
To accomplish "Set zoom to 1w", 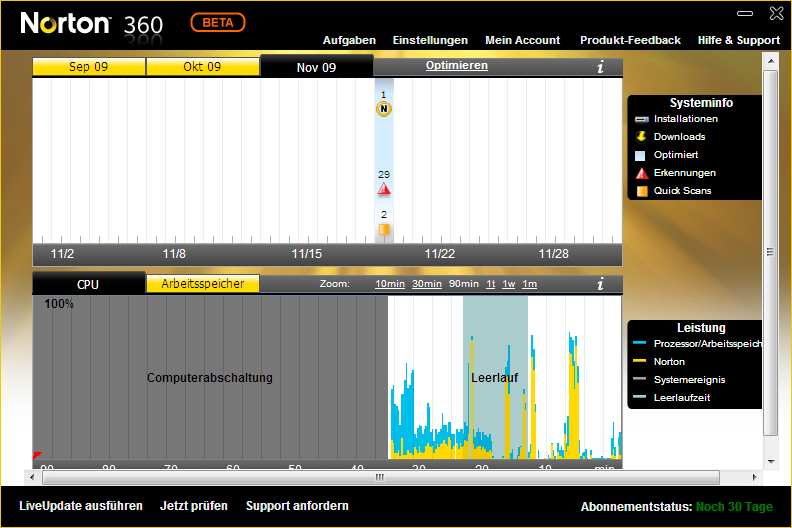I will (x=509, y=284).
